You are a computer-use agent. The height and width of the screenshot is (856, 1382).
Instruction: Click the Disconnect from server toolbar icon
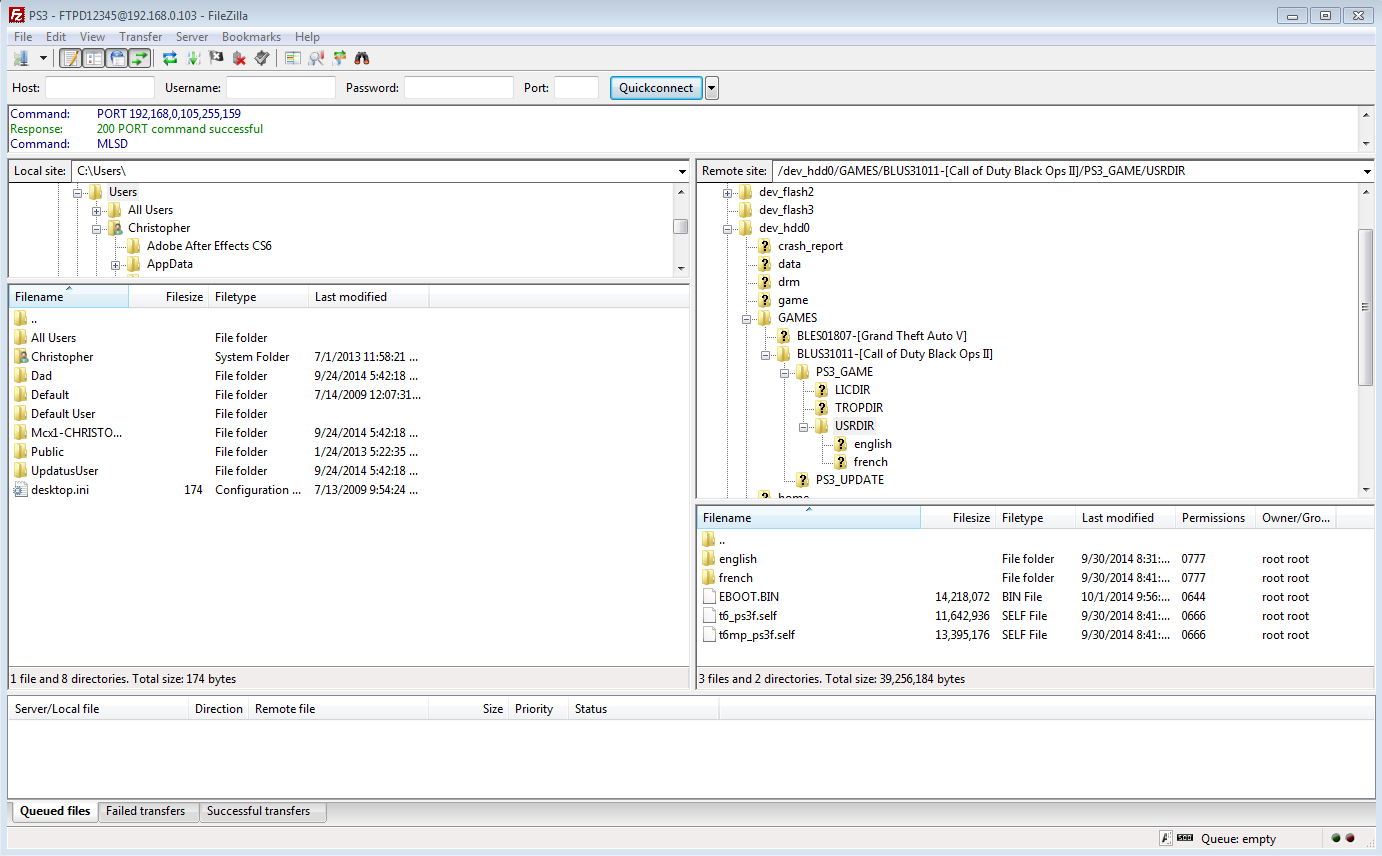pos(239,58)
